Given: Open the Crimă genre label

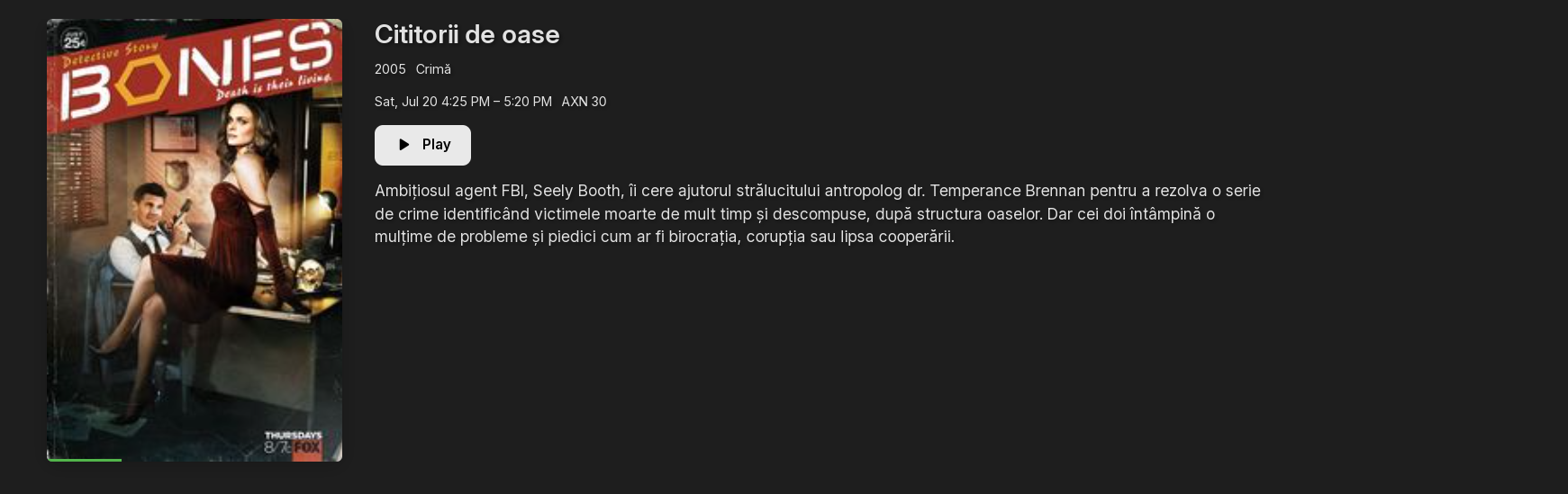Looking at the screenshot, I should [433, 69].
